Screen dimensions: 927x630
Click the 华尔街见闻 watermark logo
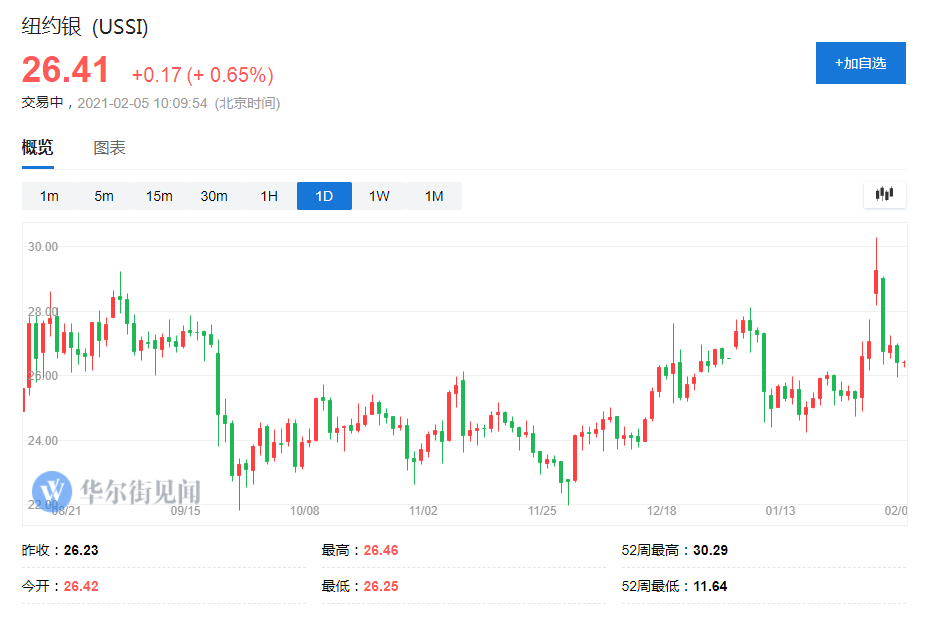click(x=117, y=490)
